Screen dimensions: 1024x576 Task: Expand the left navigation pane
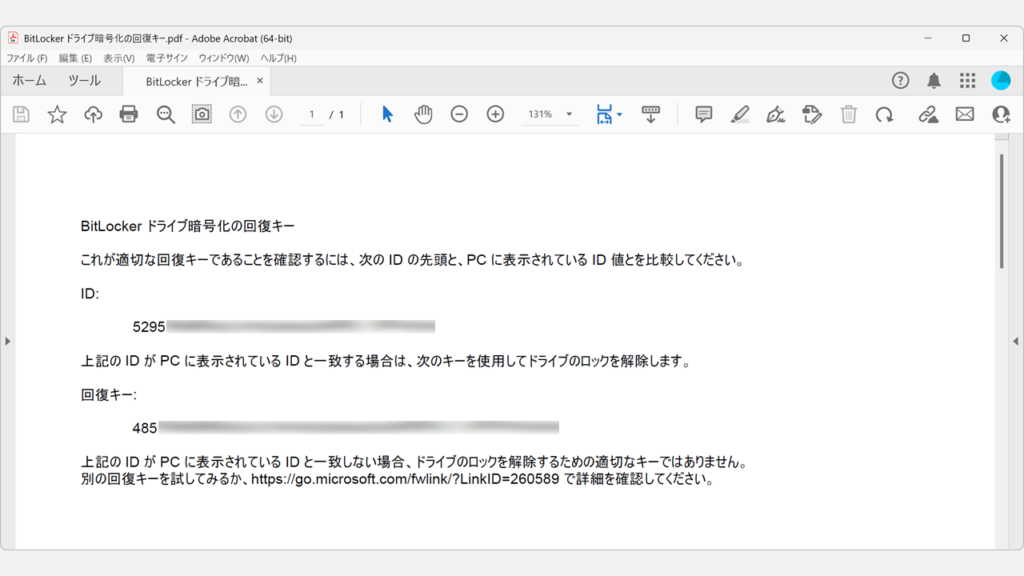[x=7, y=341]
